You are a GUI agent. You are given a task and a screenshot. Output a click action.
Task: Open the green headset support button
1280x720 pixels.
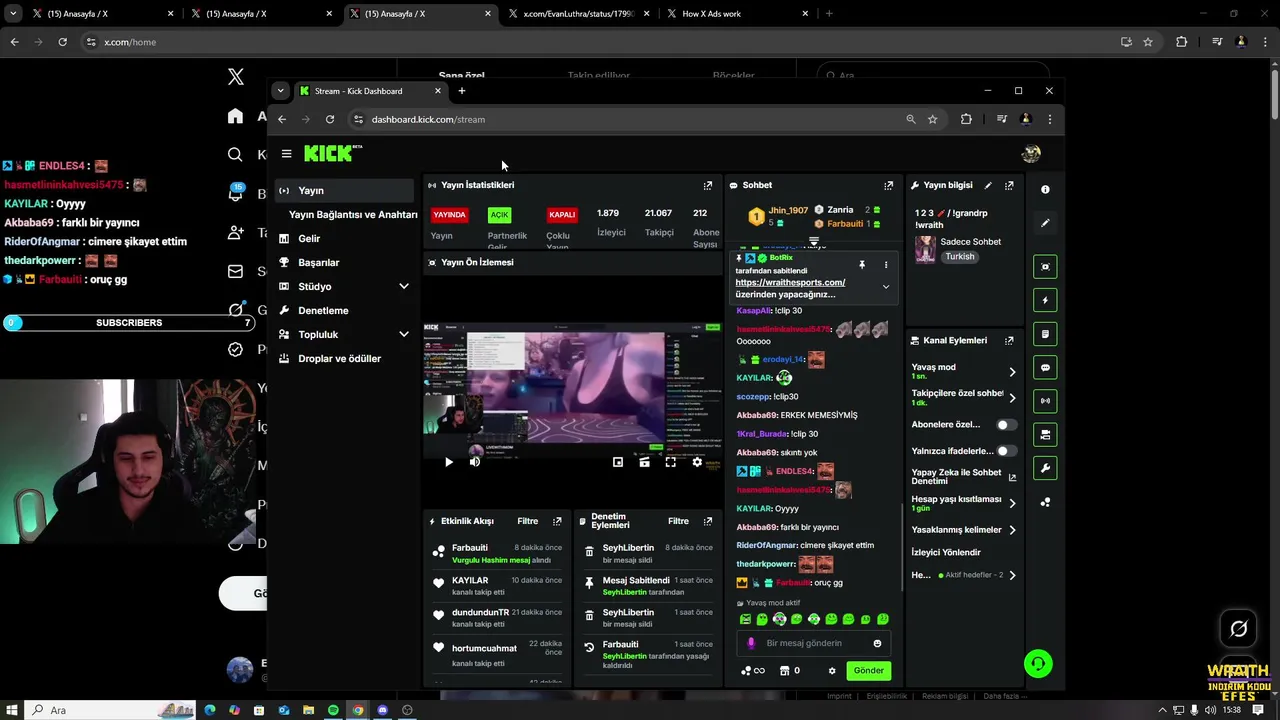[x=1038, y=664]
